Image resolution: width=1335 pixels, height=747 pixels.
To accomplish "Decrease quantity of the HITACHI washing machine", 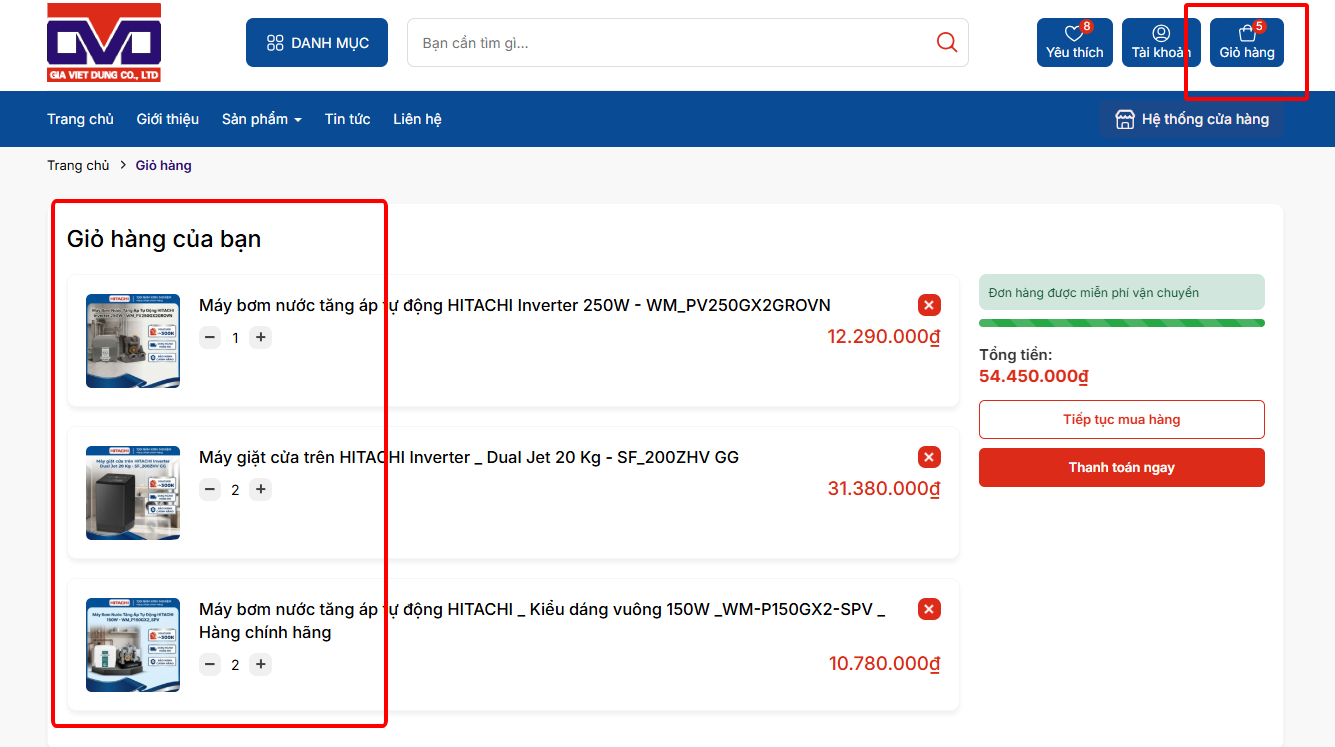I will click(210, 489).
